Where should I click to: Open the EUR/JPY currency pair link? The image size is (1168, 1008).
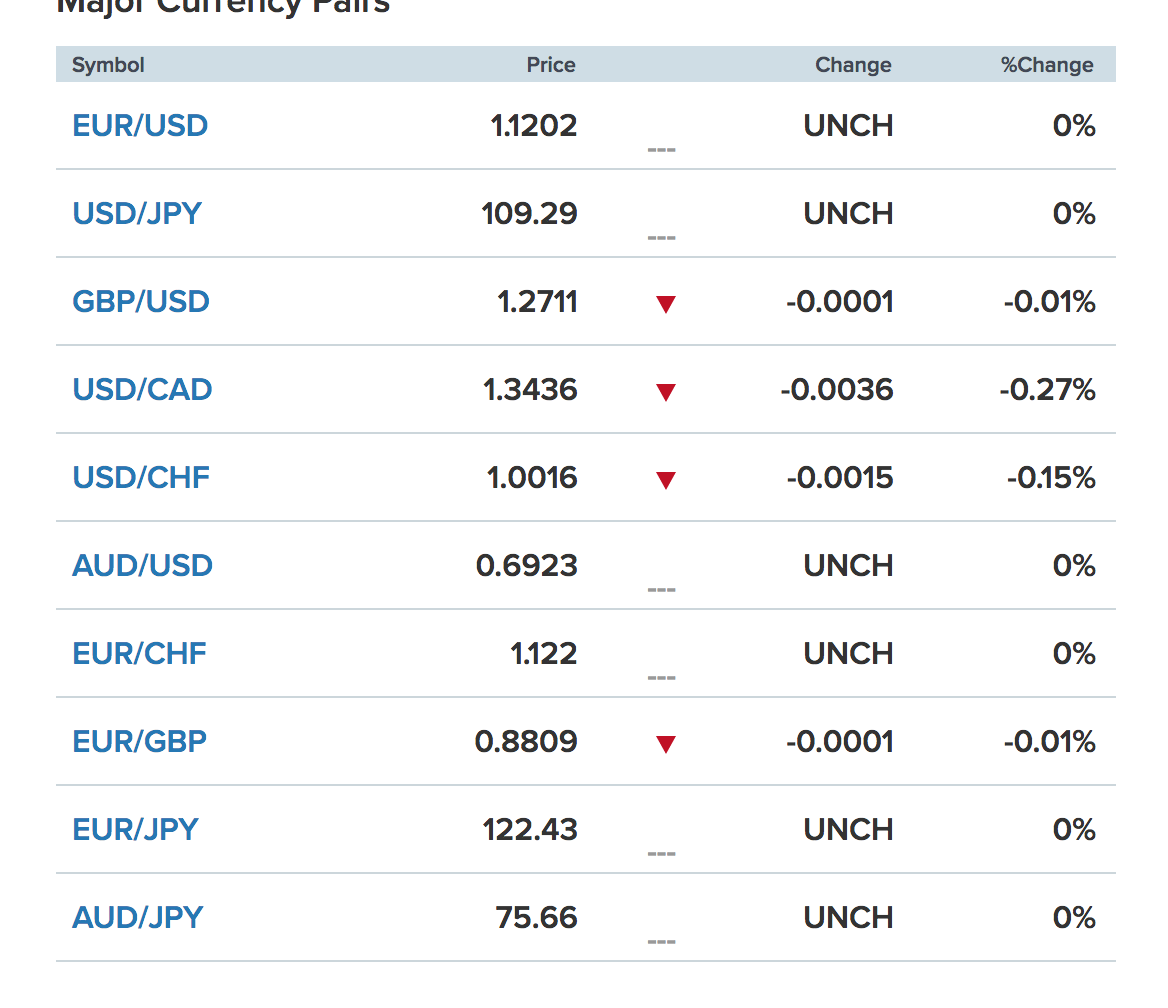click(136, 829)
